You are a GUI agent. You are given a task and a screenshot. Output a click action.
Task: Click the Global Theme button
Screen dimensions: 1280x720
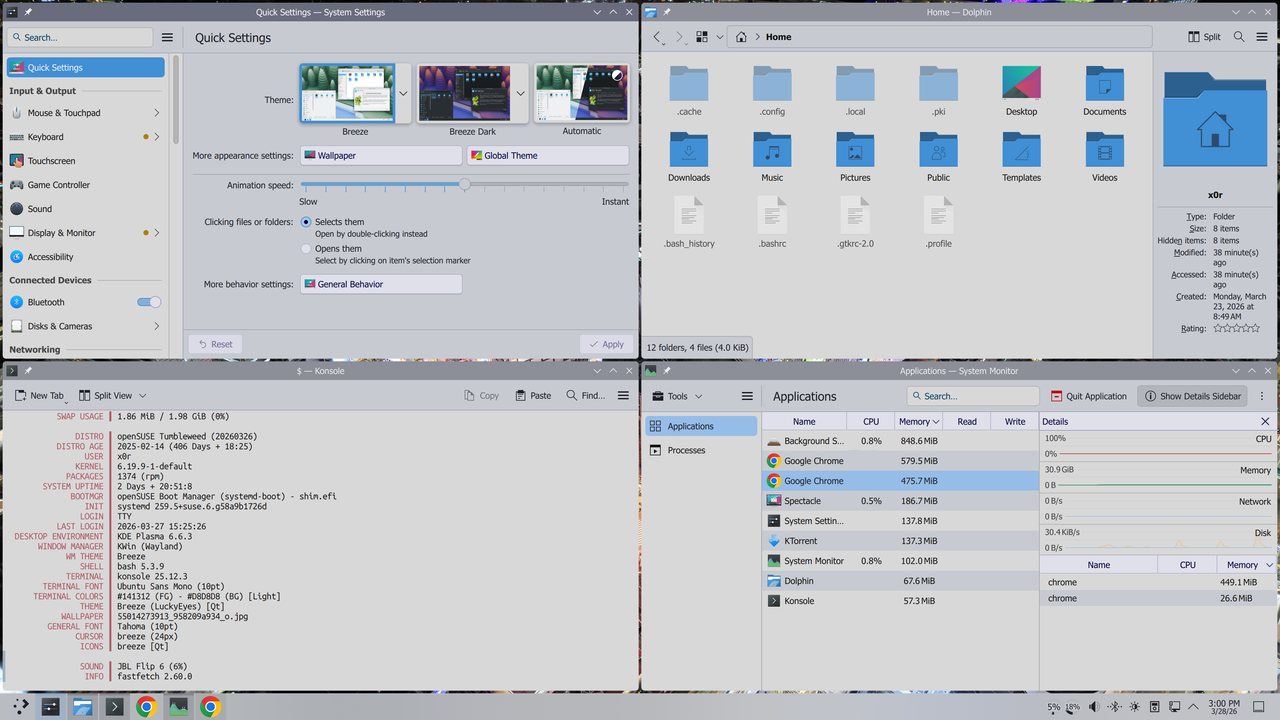point(548,156)
